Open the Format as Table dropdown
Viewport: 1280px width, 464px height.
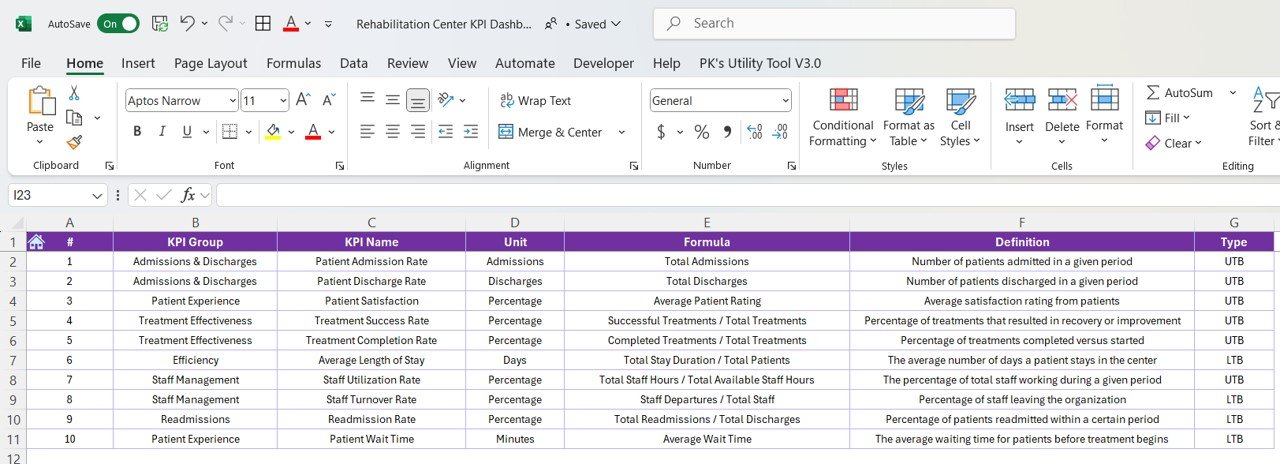pyautogui.click(x=909, y=118)
